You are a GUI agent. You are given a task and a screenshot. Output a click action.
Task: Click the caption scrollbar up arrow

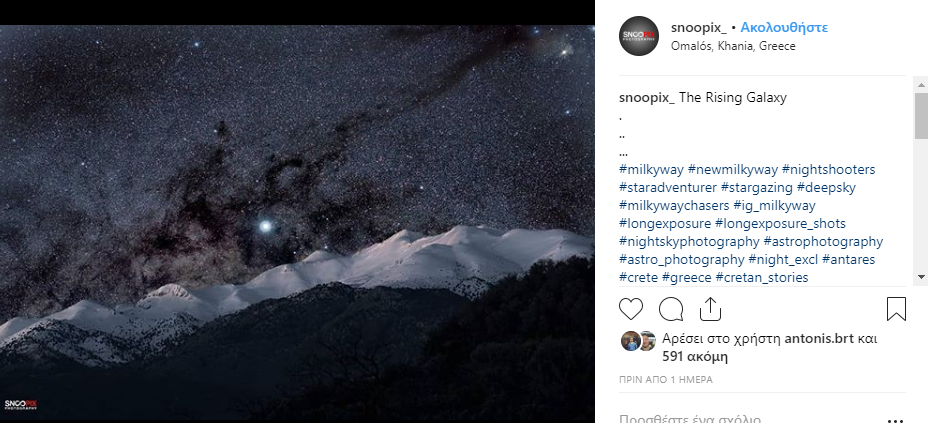coord(921,82)
